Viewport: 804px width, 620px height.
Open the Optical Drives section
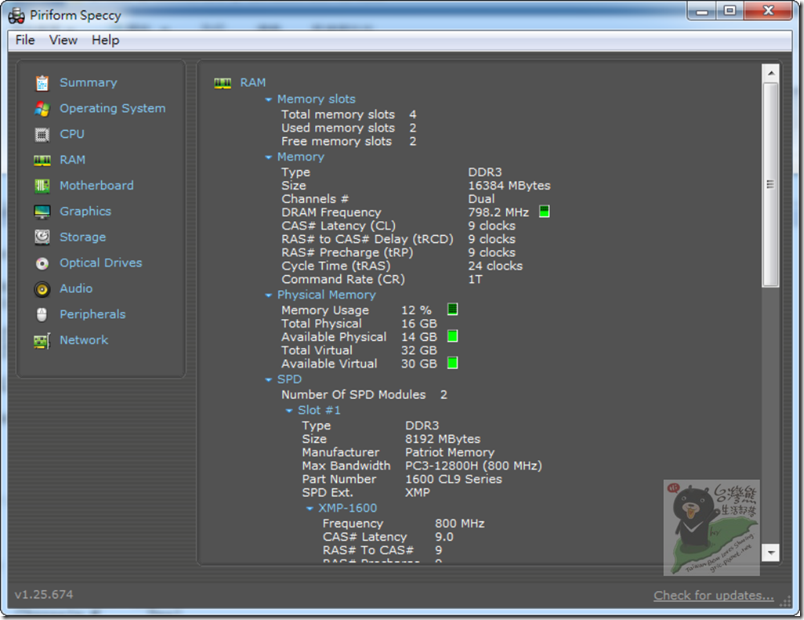point(100,263)
